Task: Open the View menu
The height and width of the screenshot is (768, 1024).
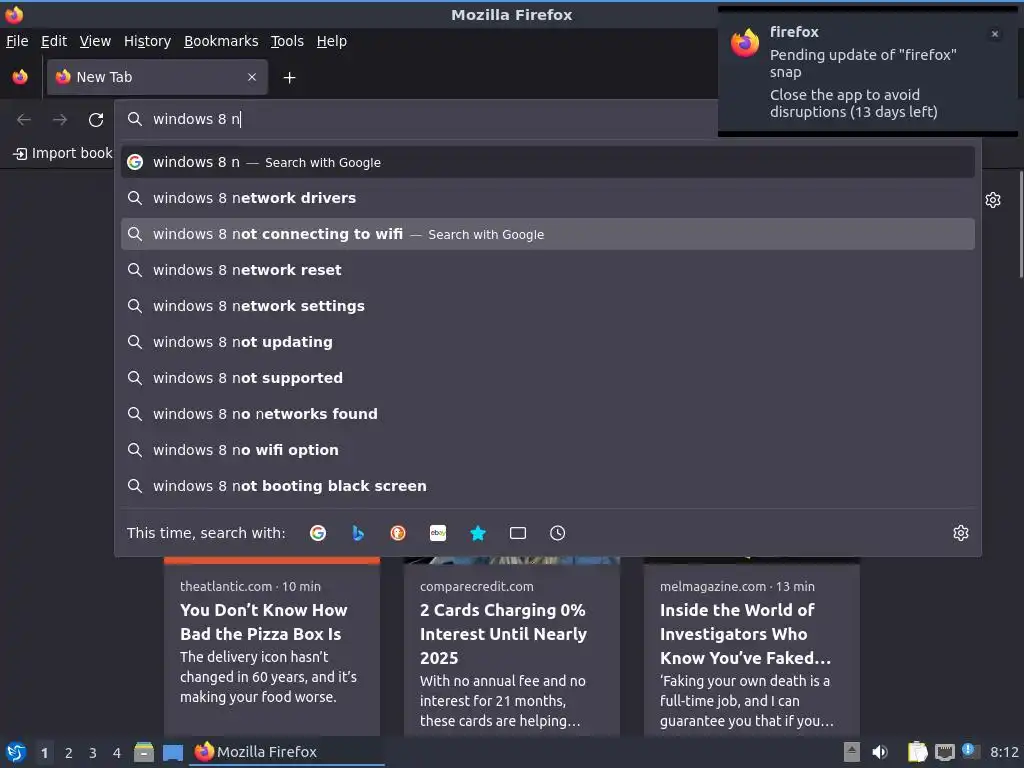Action: (x=95, y=41)
